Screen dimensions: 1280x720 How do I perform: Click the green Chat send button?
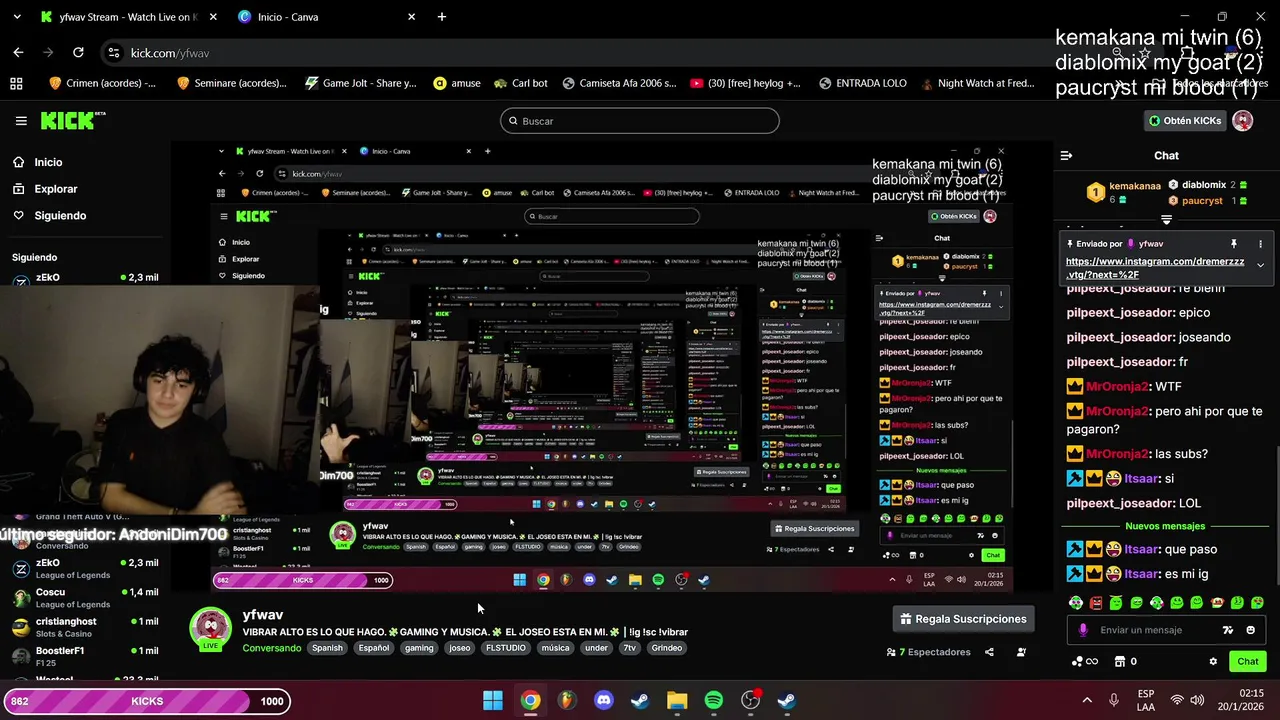click(x=1248, y=661)
